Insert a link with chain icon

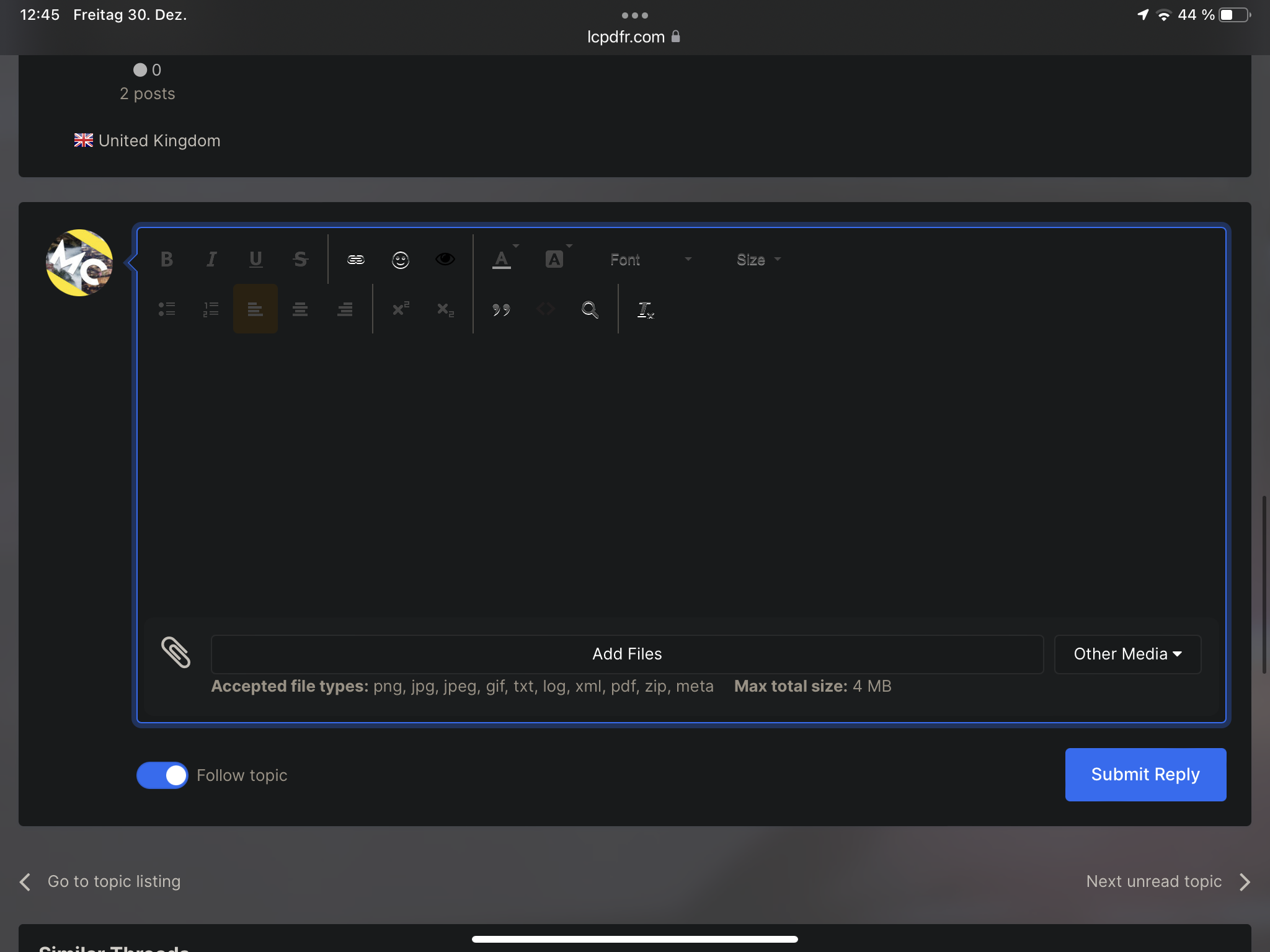[355, 259]
